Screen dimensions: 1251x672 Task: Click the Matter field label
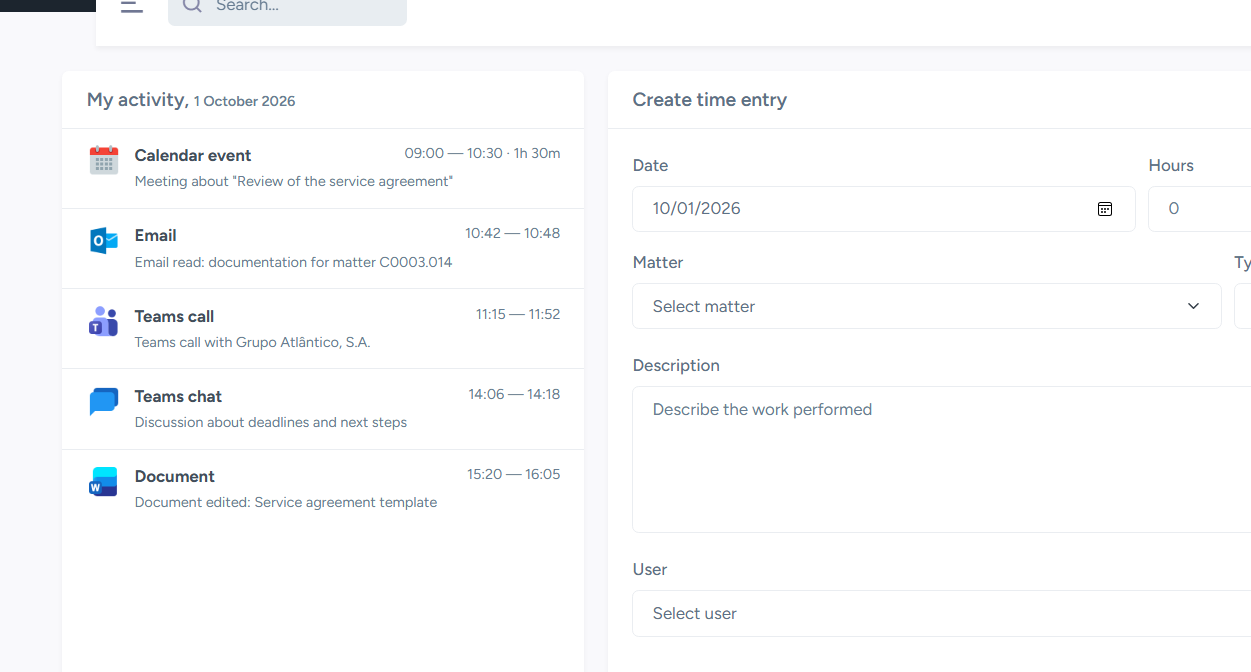(x=658, y=262)
